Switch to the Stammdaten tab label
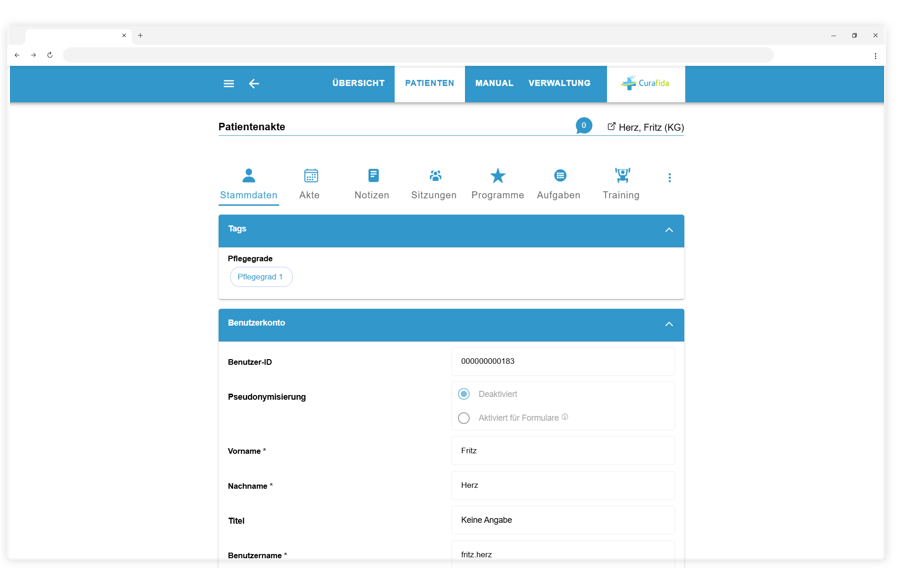The height and width of the screenshot is (580, 918). click(249, 195)
